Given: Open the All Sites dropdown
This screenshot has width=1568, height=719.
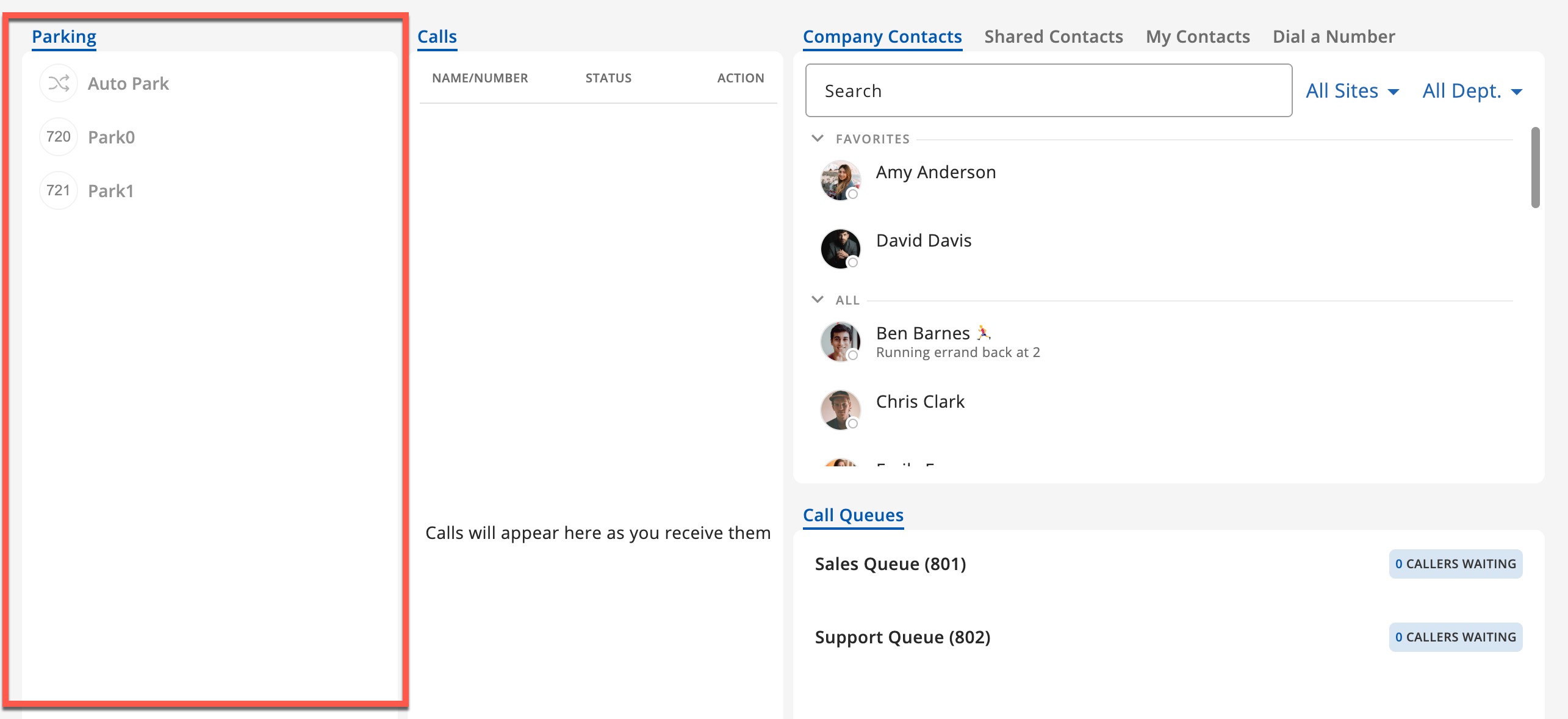Looking at the screenshot, I should tap(1352, 91).
